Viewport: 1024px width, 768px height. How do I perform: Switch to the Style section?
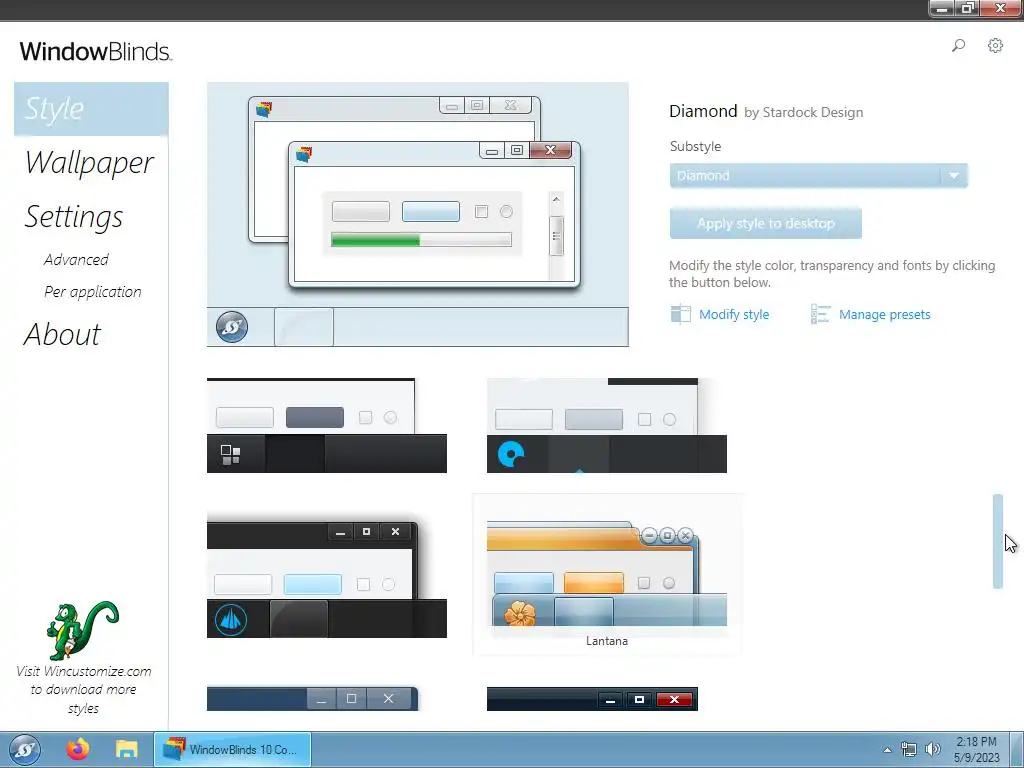tap(91, 109)
